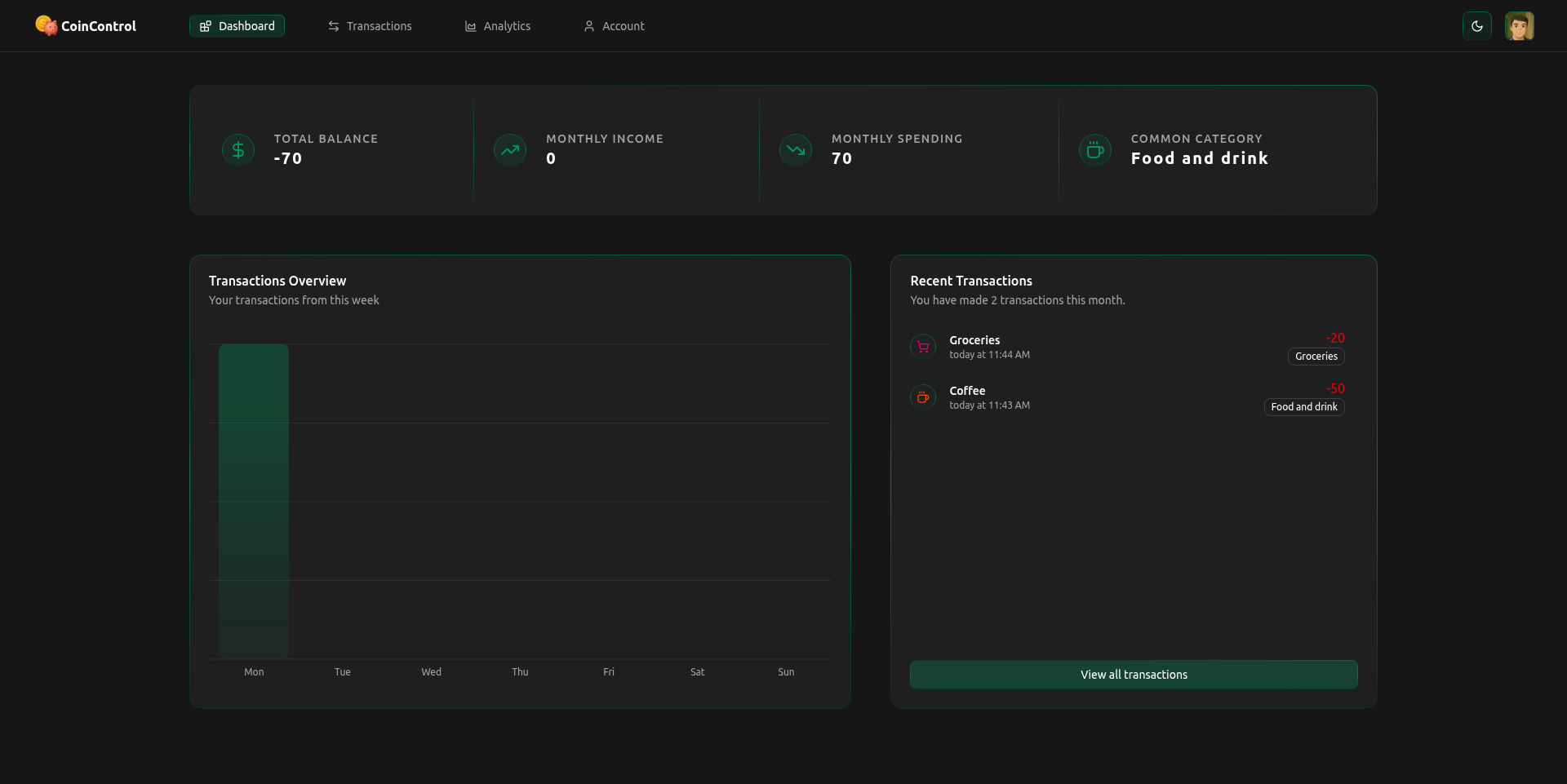Screen dimensions: 1567x784
Task: Switch to the Dashboard tab
Action: 237,26
